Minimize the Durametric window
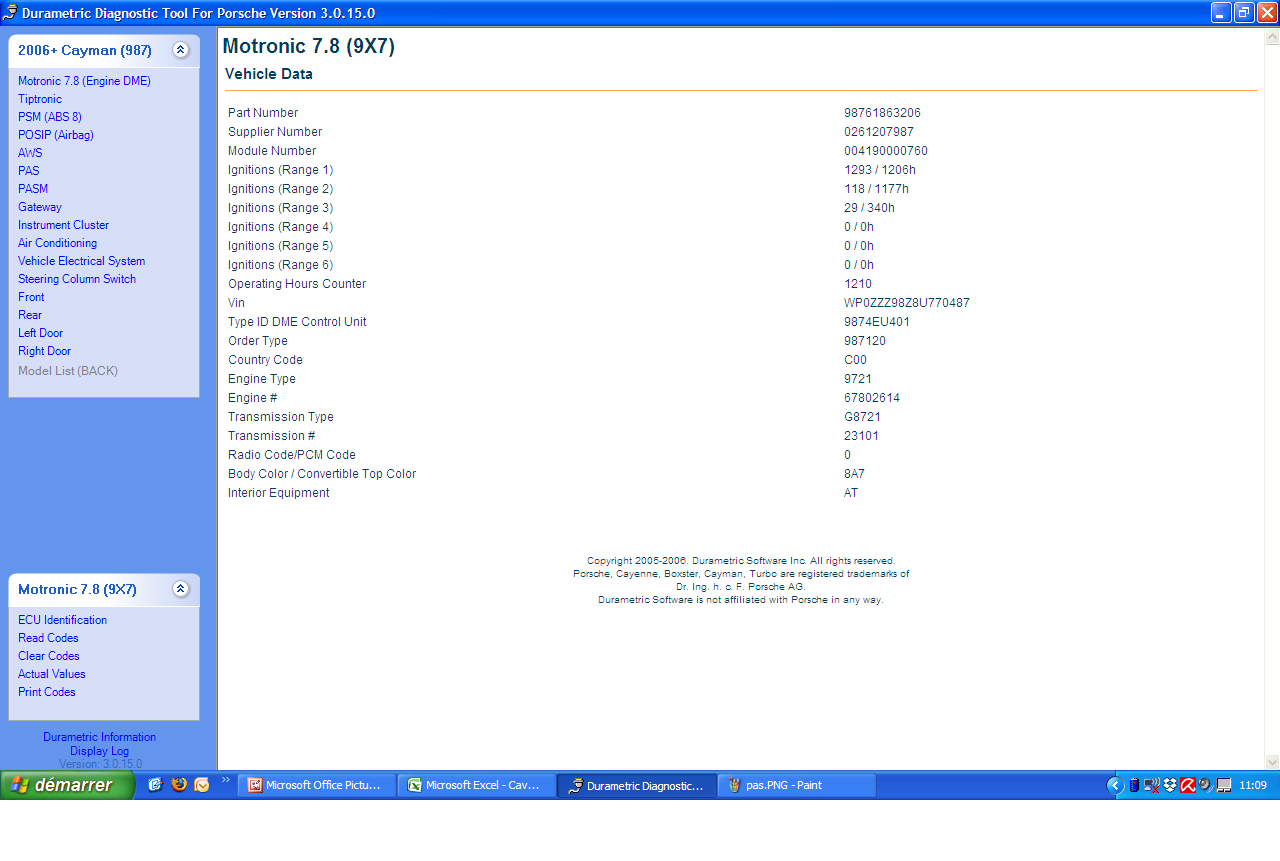 (1222, 13)
